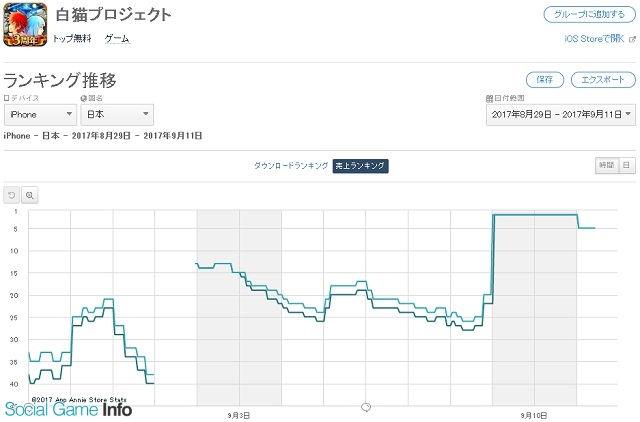Click the magnifier zoom icon above chart
This screenshot has height=422, width=640.
29,195
